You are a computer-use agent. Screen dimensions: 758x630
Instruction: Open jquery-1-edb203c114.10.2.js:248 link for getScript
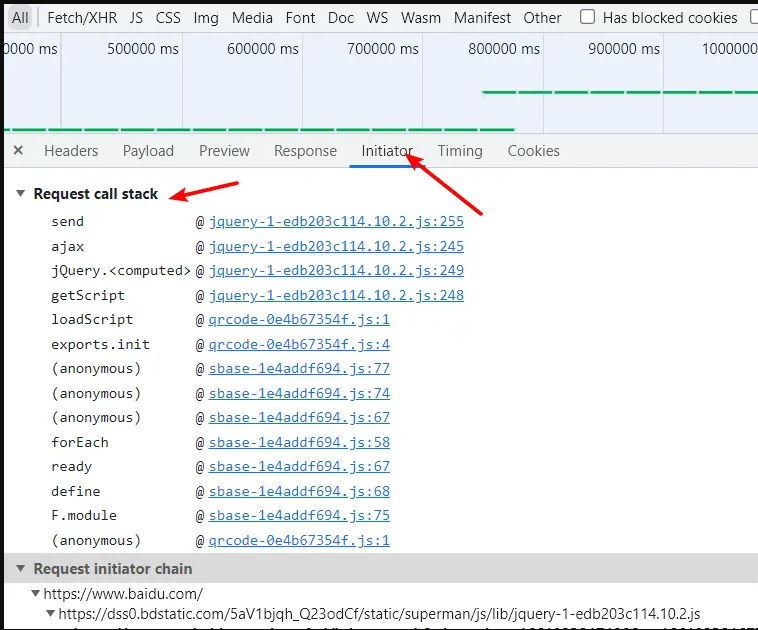coord(336,295)
